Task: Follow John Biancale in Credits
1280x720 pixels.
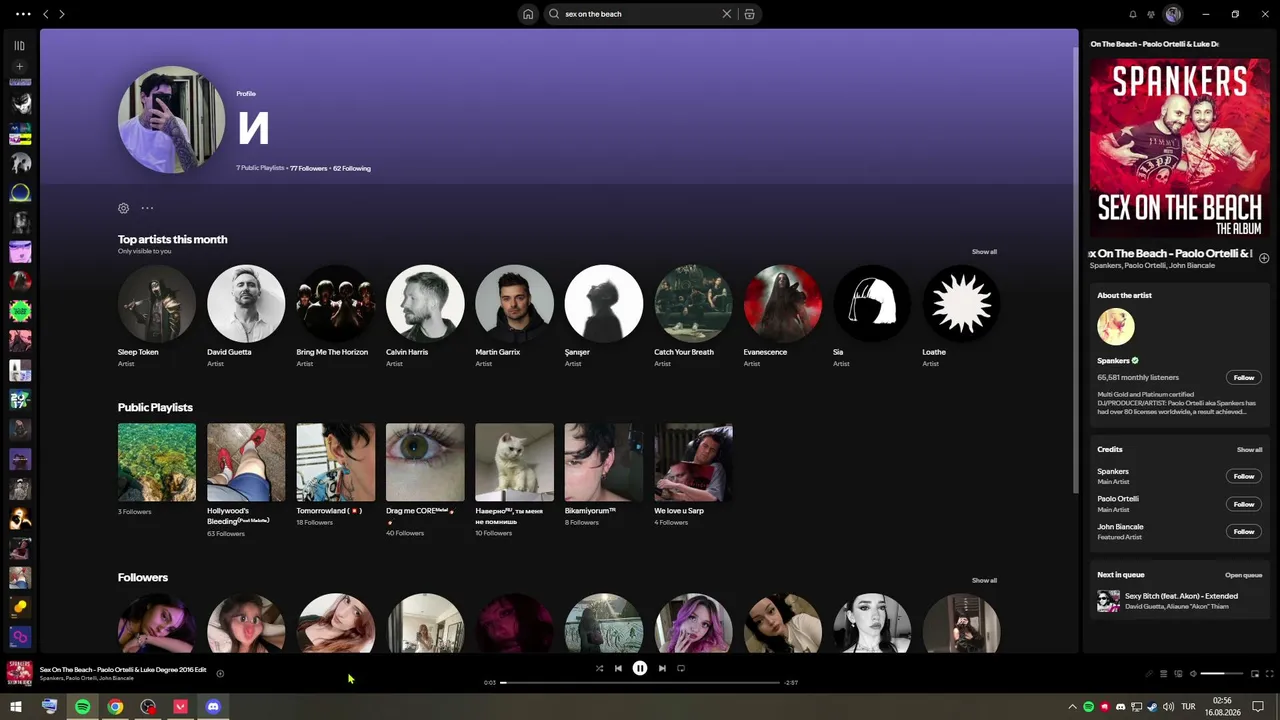Action: click(1243, 531)
